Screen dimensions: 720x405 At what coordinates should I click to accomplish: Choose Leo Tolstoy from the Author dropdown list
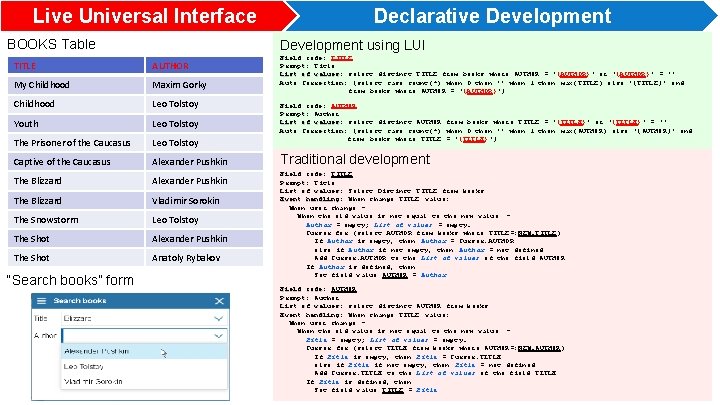pos(144,366)
